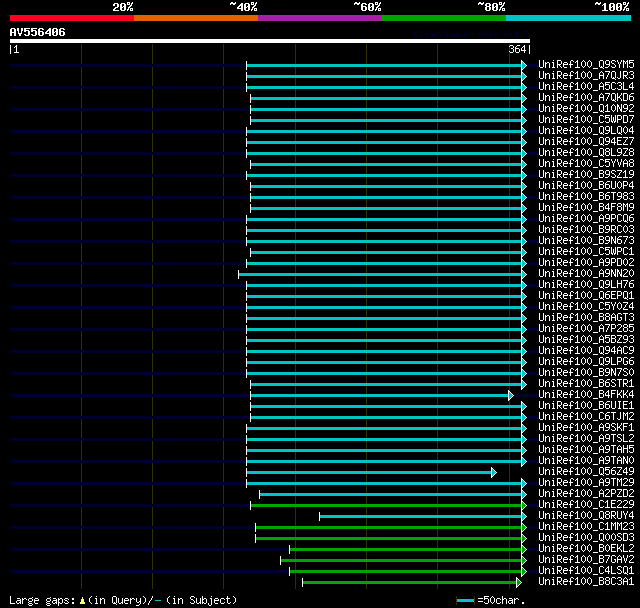640x608 pixels.
Task: Click the start tick of the UniRef100_A2PZD2 alignment
Action: 260,495
